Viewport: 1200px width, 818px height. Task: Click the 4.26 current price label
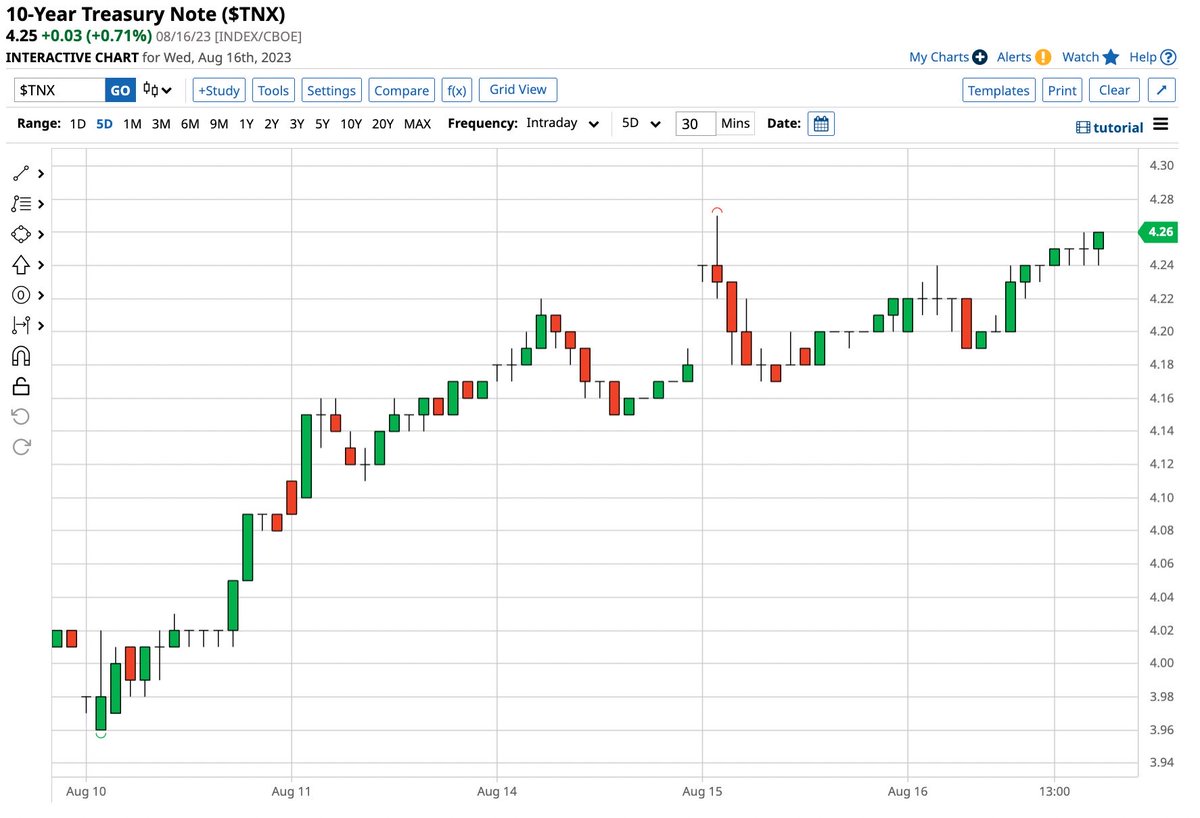click(x=1157, y=232)
